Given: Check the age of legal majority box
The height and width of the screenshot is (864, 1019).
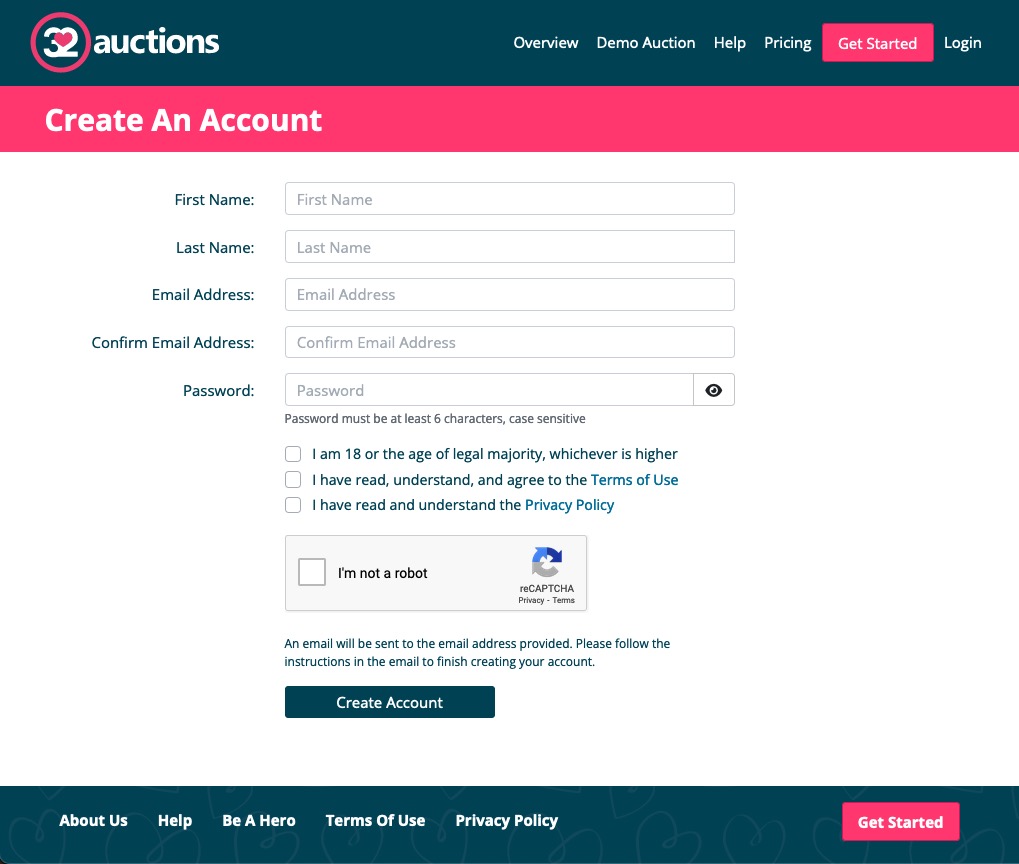Looking at the screenshot, I should (x=293, y=454).
